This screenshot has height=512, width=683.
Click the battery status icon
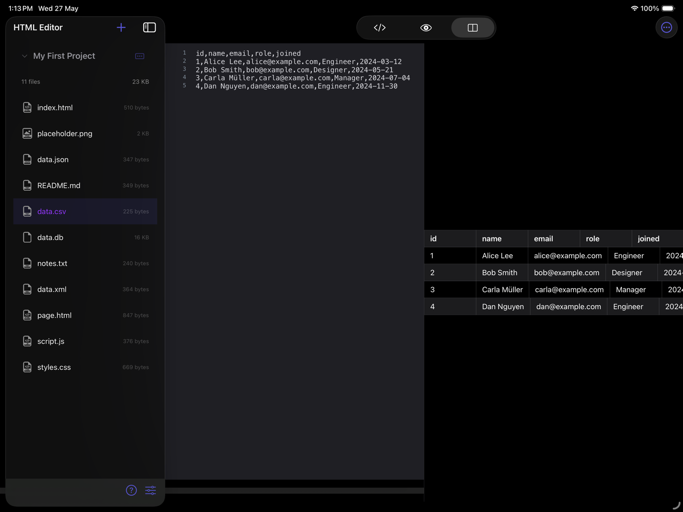point(668,8)
